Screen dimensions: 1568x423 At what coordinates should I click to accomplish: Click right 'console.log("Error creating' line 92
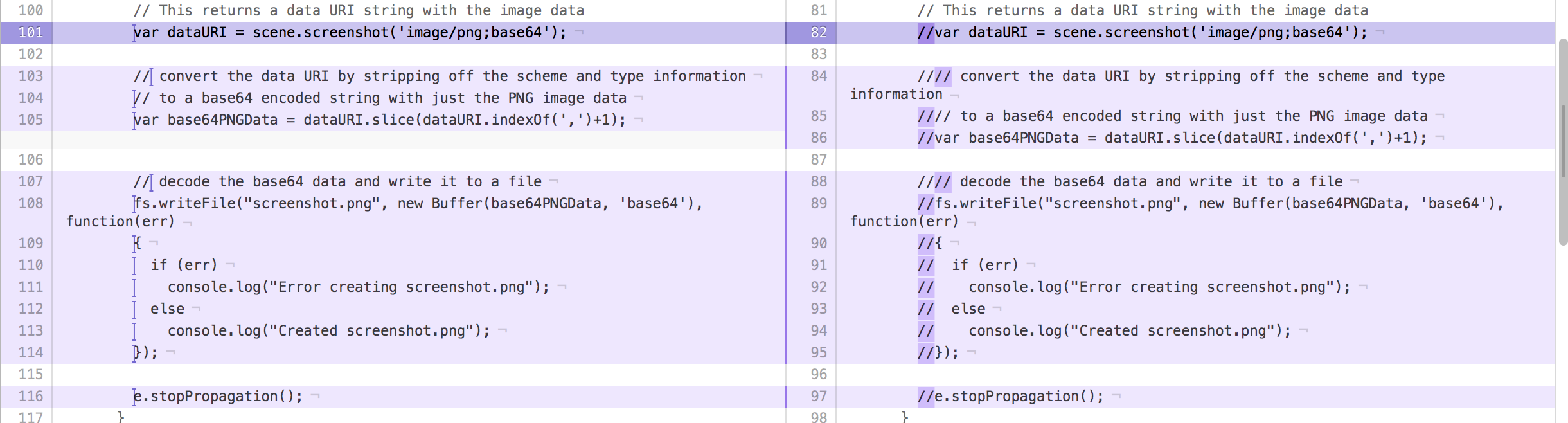click(x=1134, y=287)
